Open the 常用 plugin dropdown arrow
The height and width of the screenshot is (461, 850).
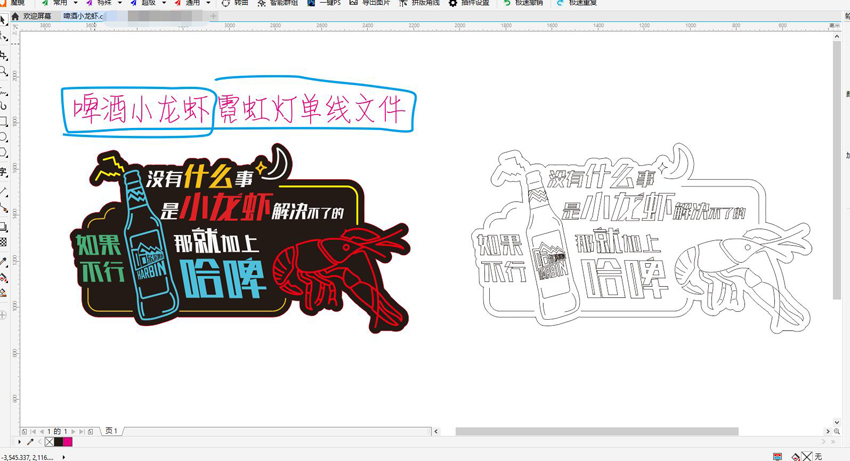[75, 3]
